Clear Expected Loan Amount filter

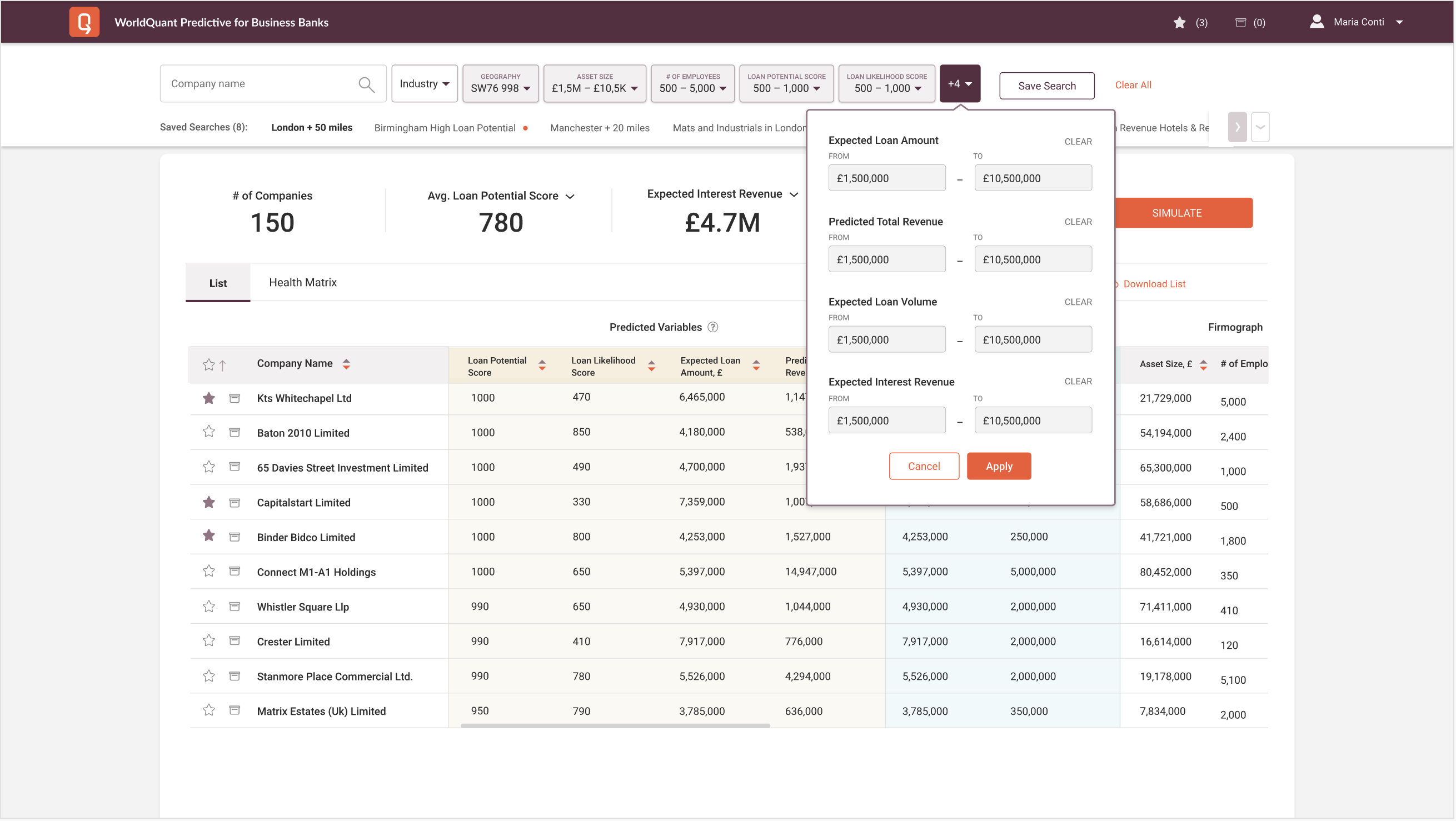coord(1078,142)
